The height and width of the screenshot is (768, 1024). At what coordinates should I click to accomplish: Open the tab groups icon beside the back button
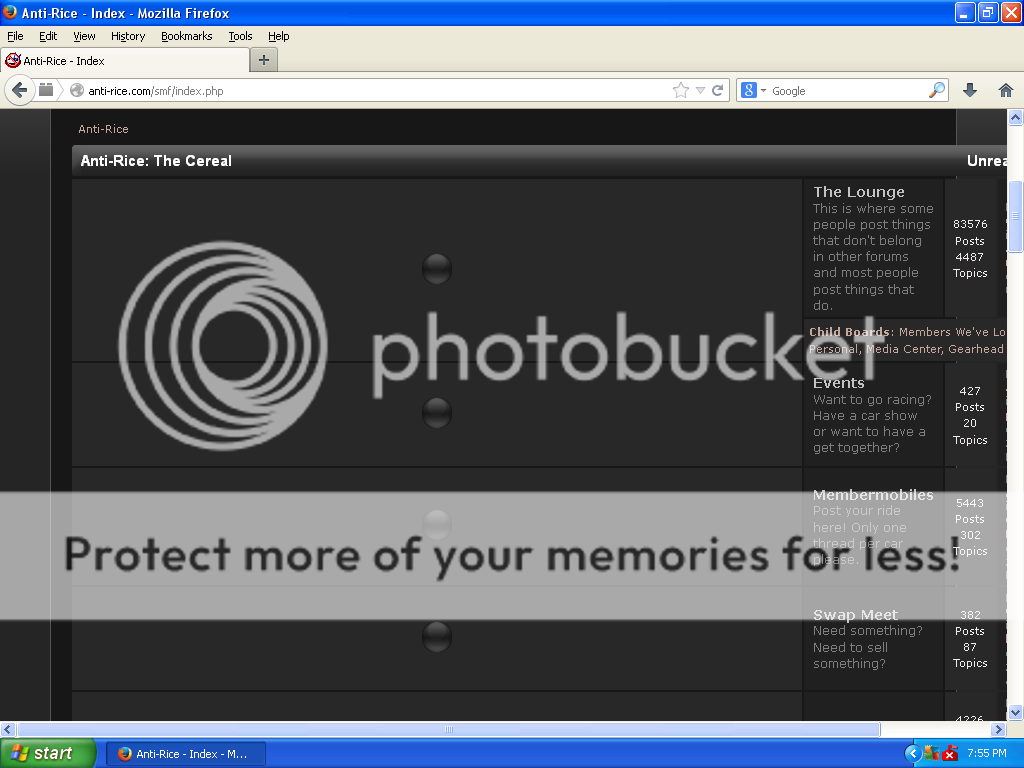[x=46, y=90]
